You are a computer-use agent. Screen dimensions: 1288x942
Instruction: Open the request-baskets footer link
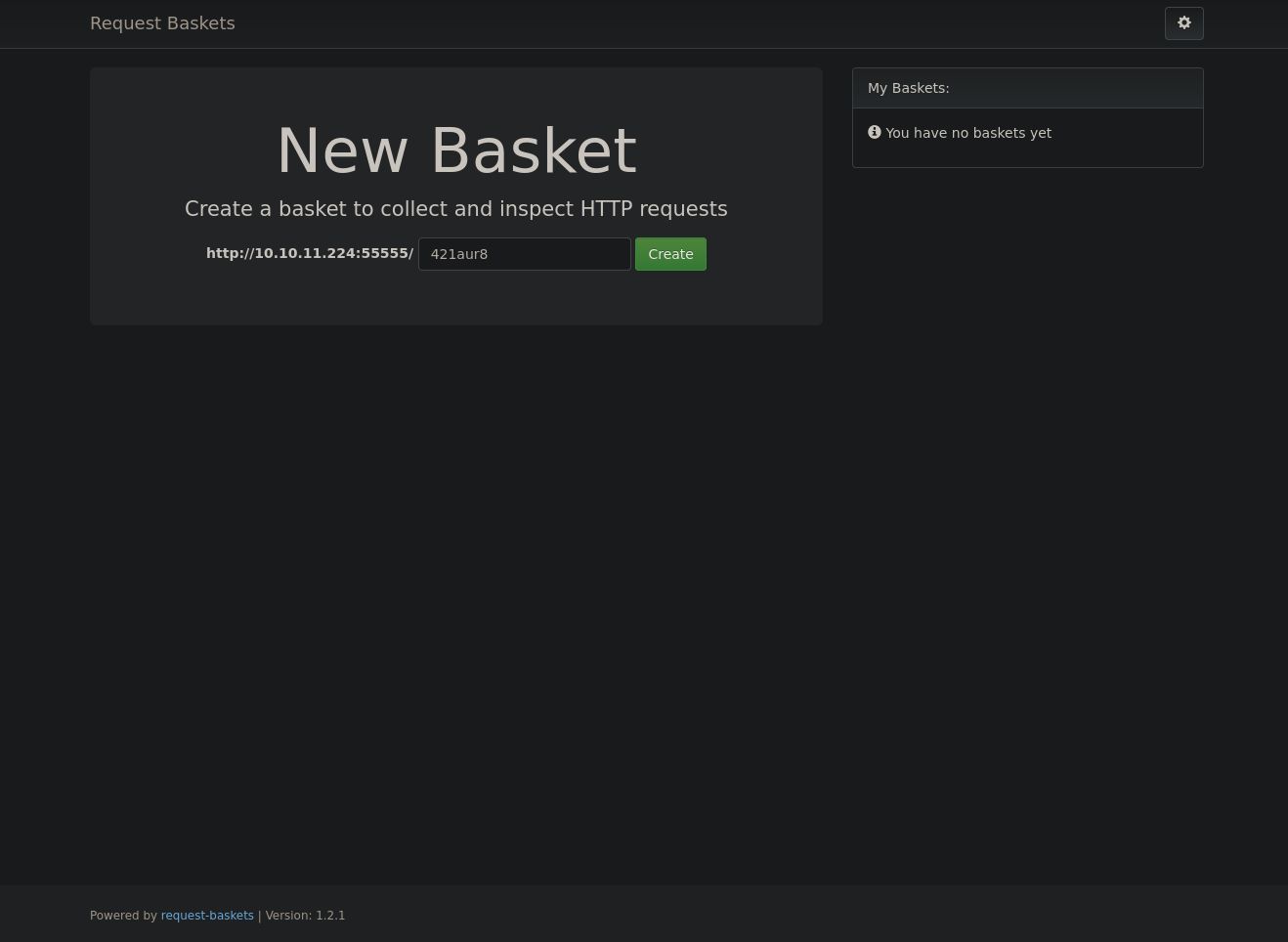[x=207, y=916]
